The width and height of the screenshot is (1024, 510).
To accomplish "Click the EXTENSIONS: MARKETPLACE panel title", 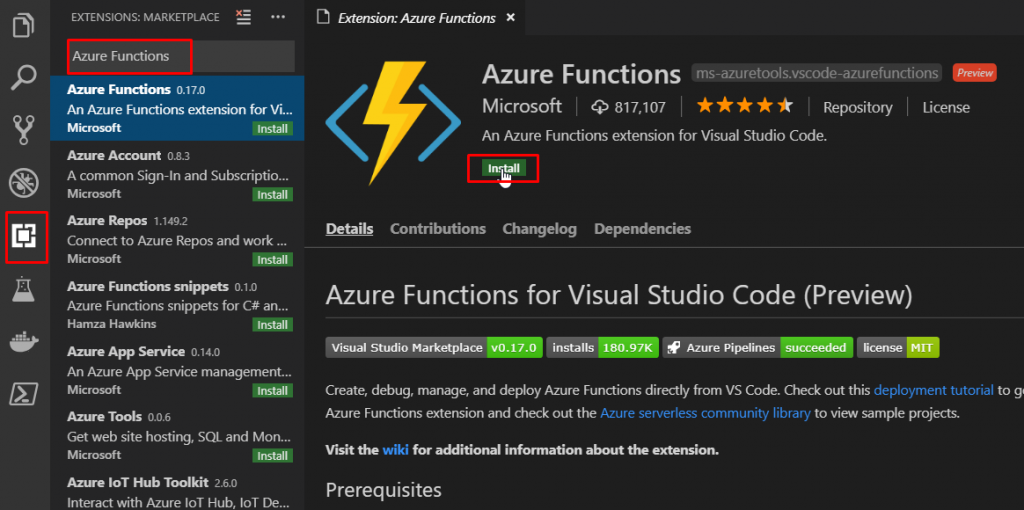I will (x=145, y=18).
